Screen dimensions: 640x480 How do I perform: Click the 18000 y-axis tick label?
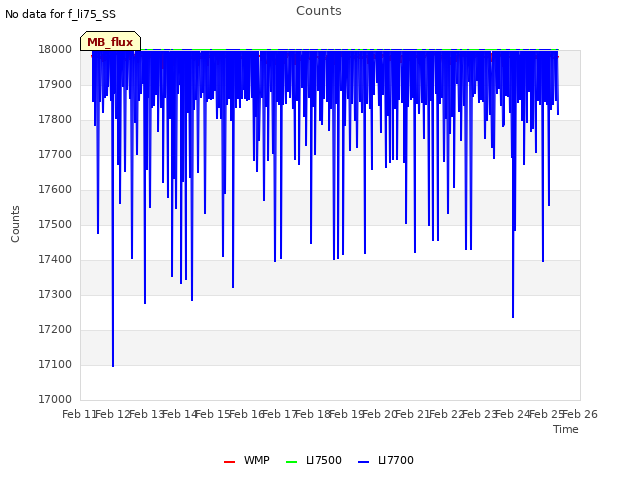tap(55, 49)
